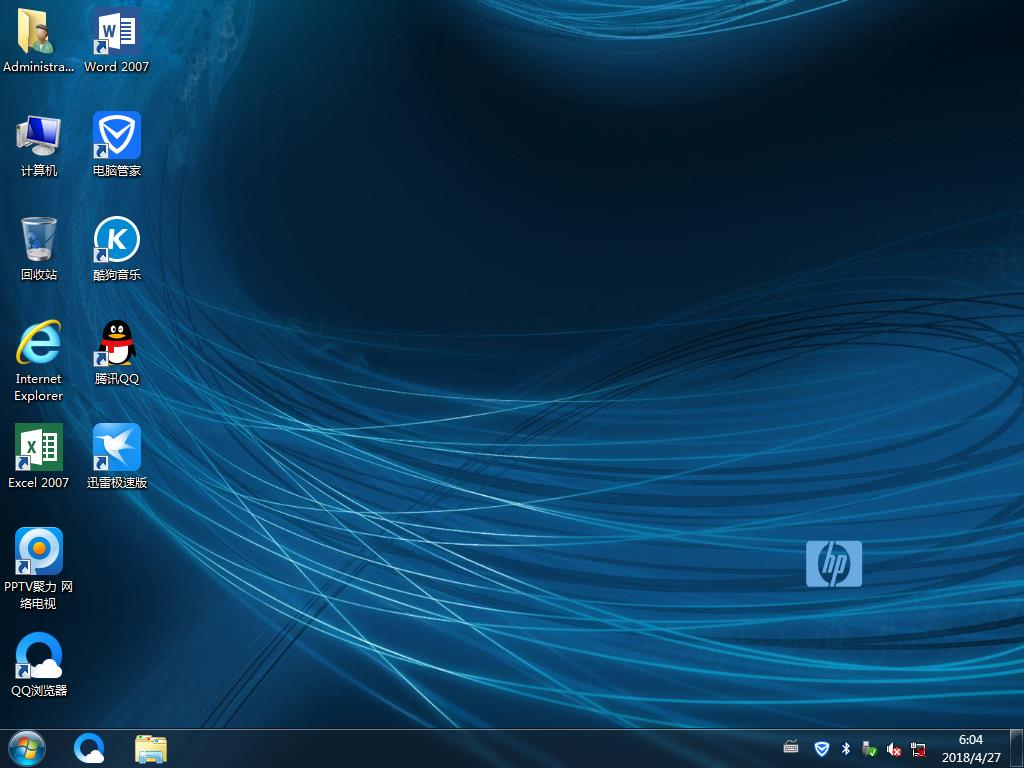Click the 回收站 recycle bin icon
The height and width of the screenshot is (768, 1024).
39,240
